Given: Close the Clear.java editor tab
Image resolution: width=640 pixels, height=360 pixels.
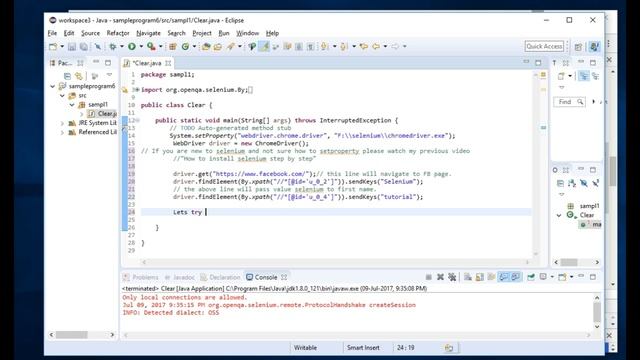Looking at the screenshot, I should coord(168,63).
